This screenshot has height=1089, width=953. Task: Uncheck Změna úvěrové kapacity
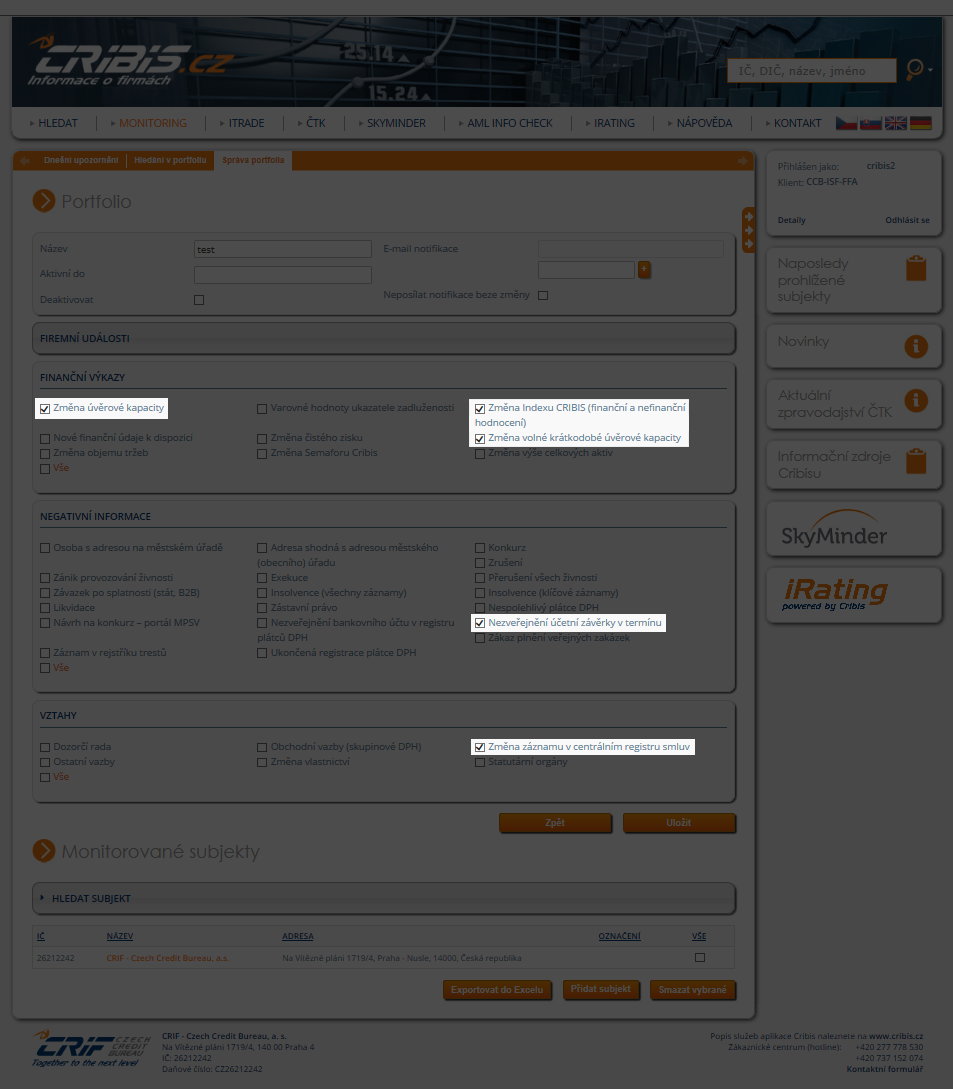click(45, 408)
